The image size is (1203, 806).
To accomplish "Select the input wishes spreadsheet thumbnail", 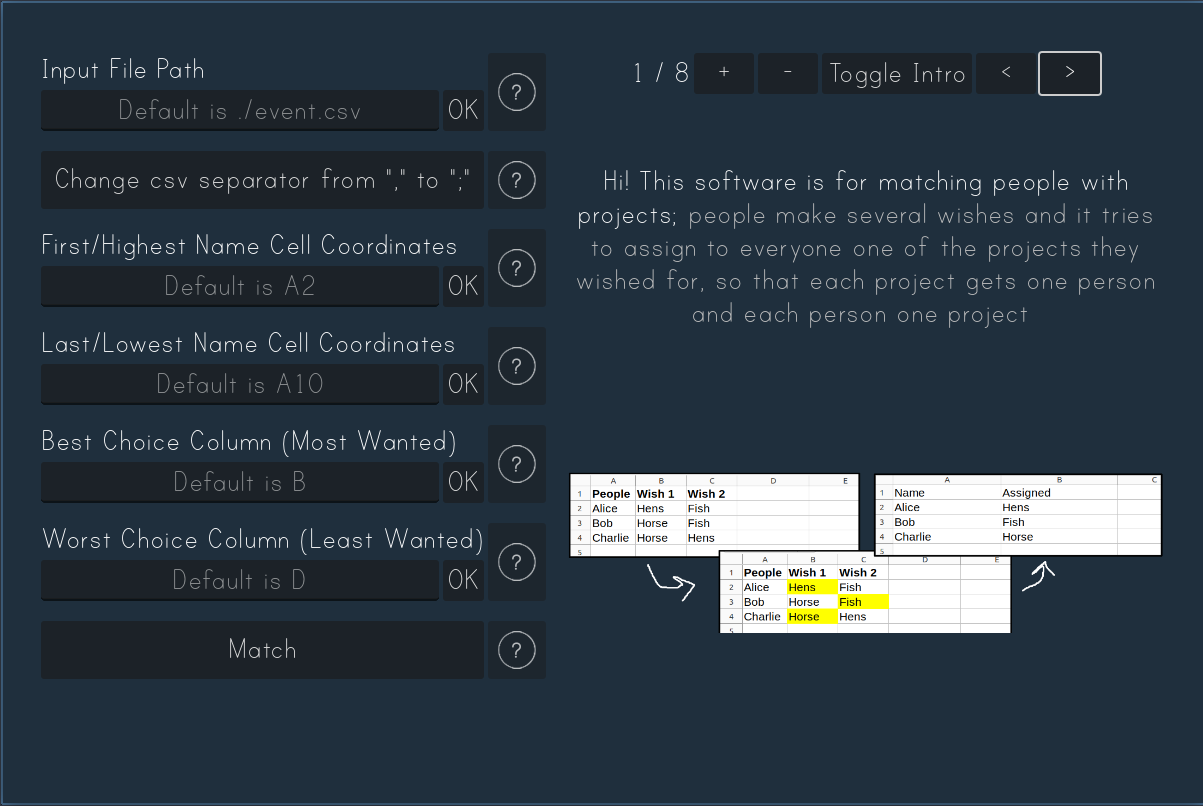I will click(714, 515).
